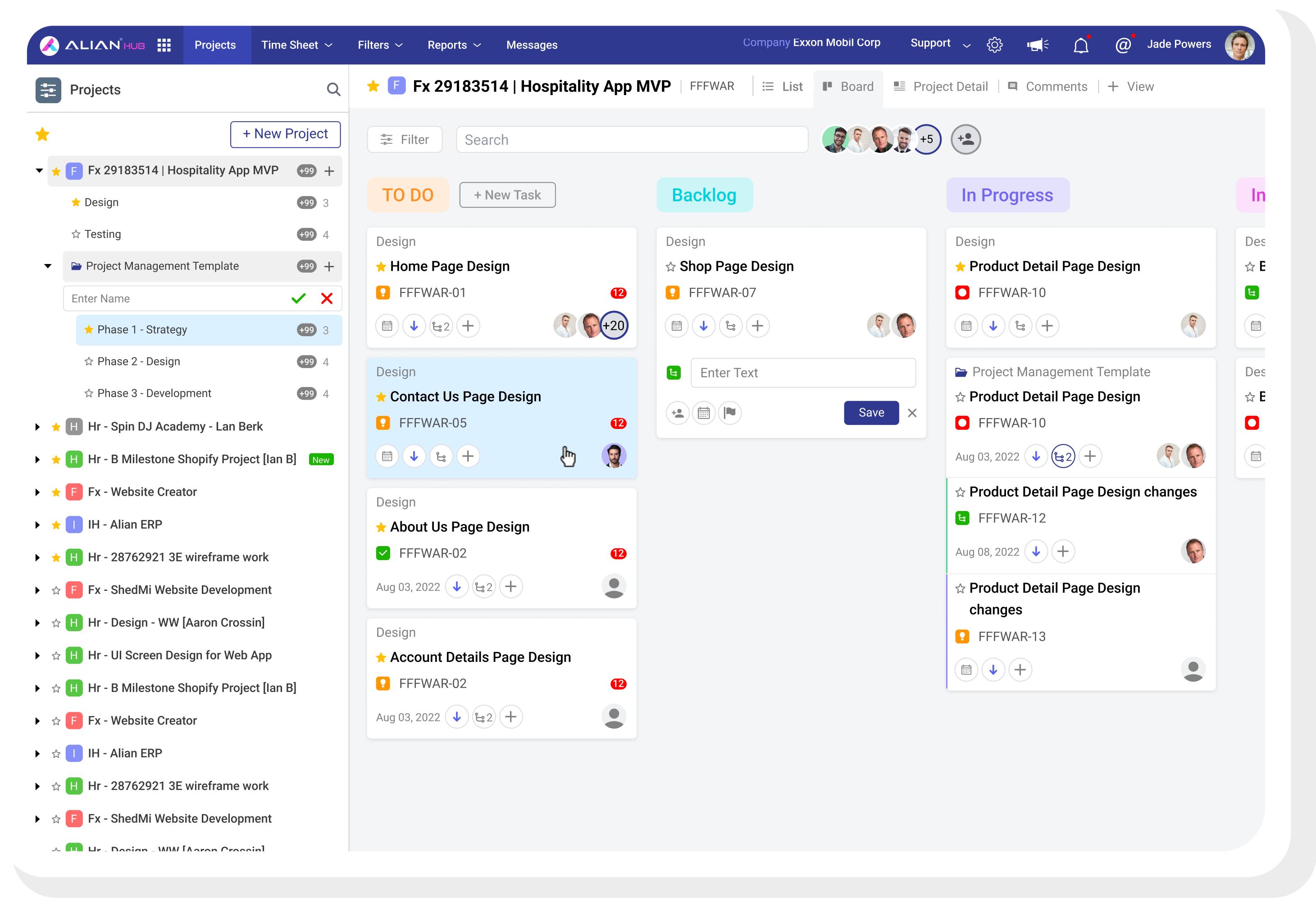Confirm name with green check icon
This screenshot has height=898, width=1316.
point(298,298)
